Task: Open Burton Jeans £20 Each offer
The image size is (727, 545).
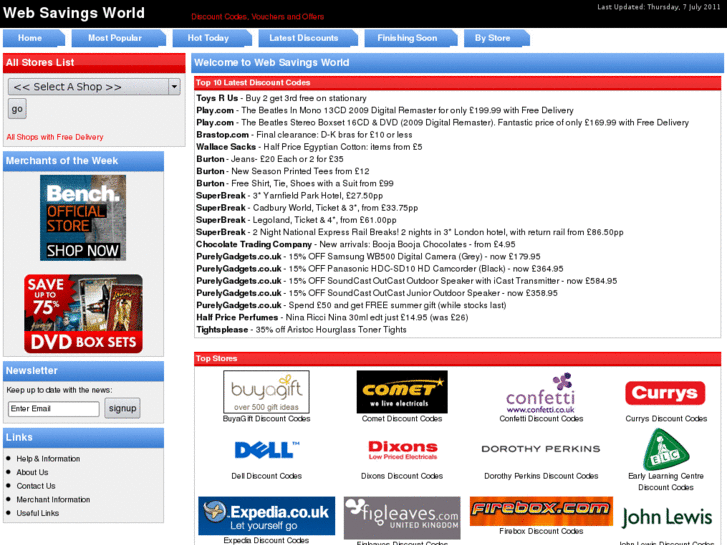Action: (270, 159)
